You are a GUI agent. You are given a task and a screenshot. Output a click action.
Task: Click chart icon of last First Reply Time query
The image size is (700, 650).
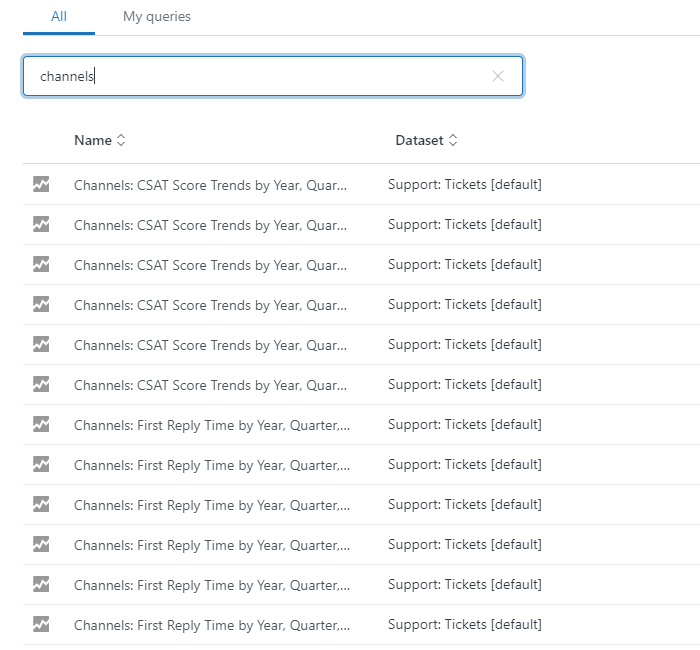point(41,624)
